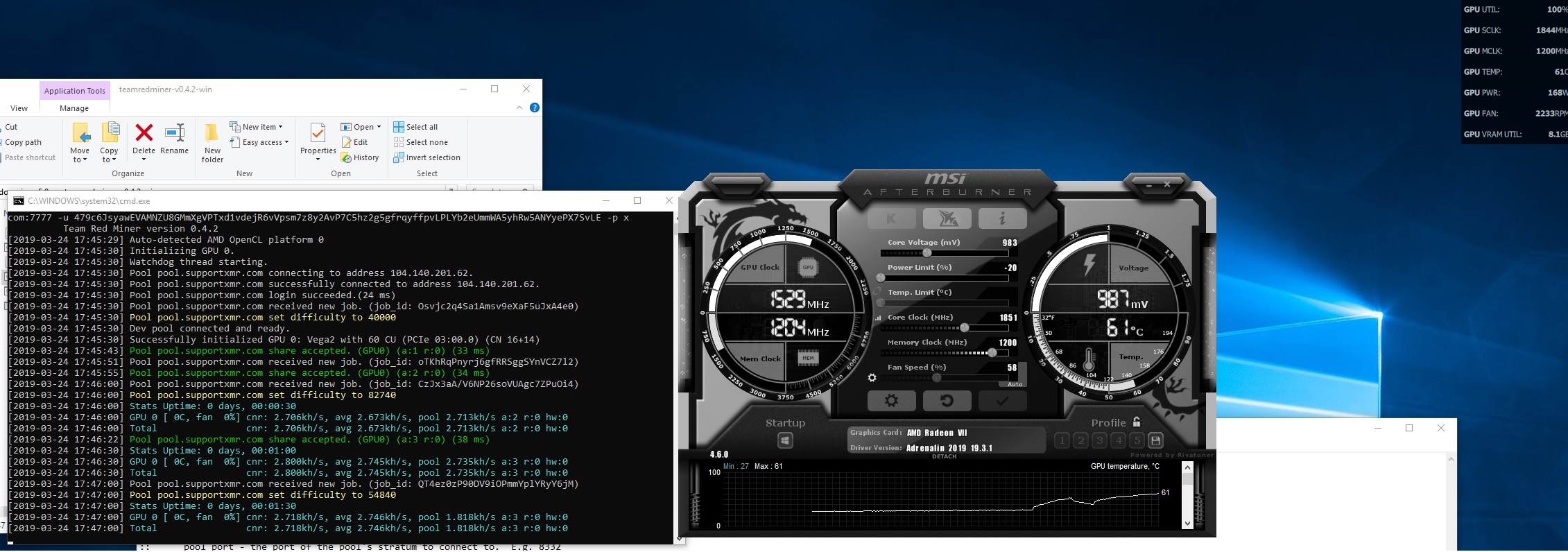Select the Application Tools contextual tab
Image resolution: width=1568 pixels, height=552 pixels.
75,90
